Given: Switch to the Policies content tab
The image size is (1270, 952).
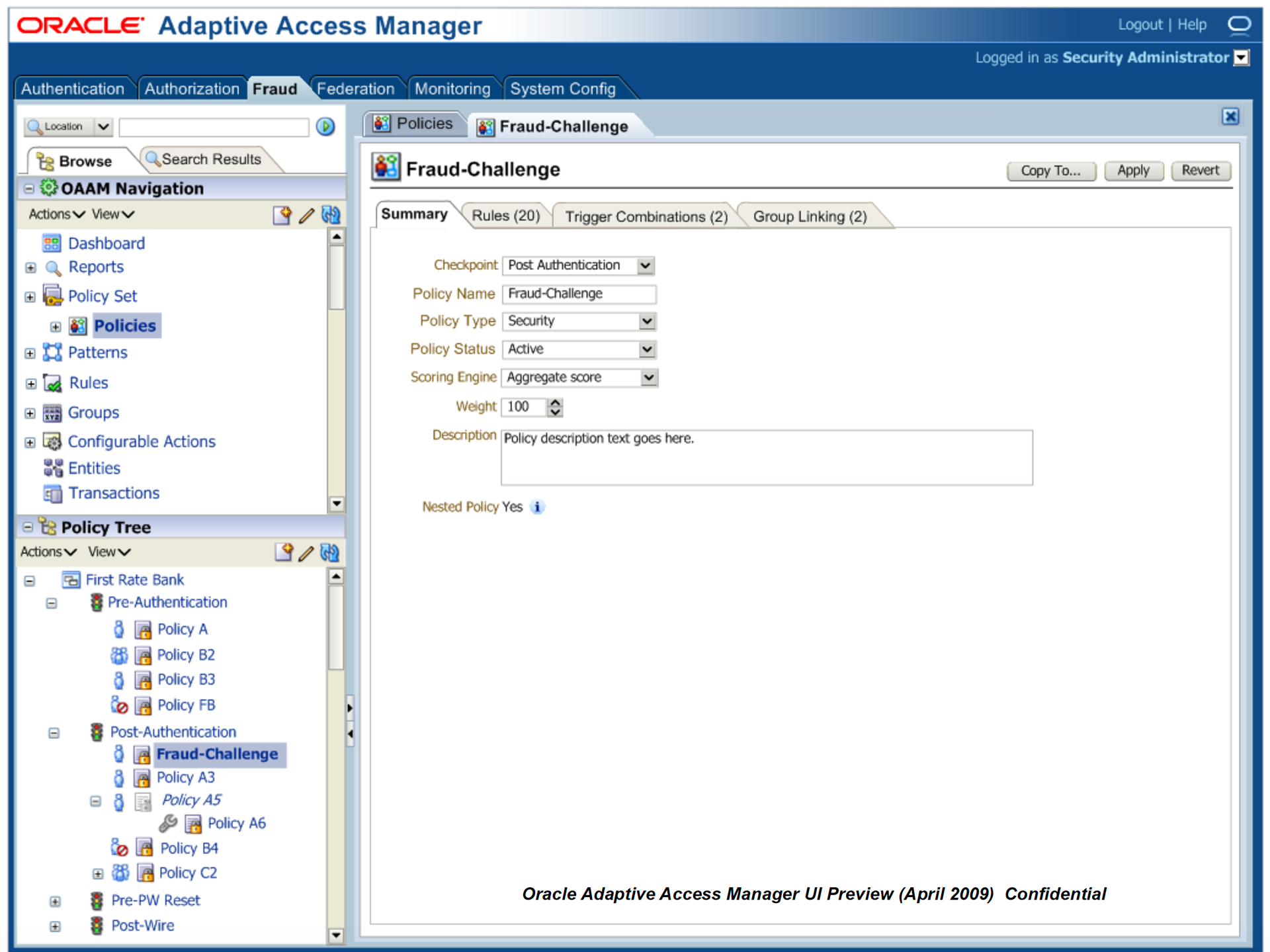Looking at the screenshot, I should tap(415, 124).
